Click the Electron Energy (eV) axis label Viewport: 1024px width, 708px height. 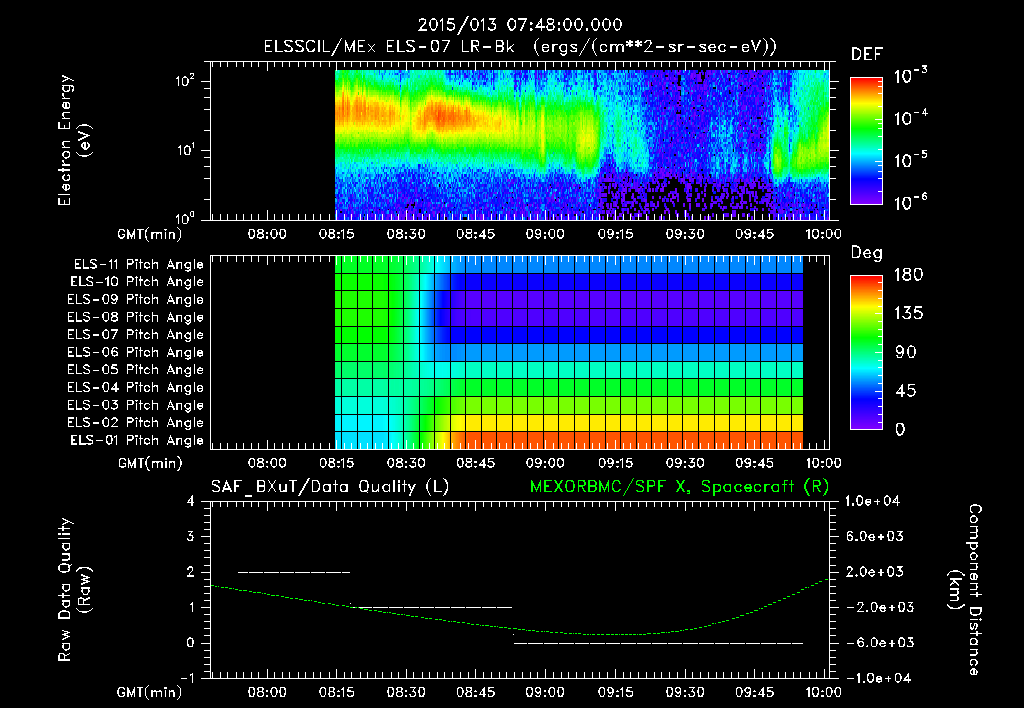(x=74, y=140)
